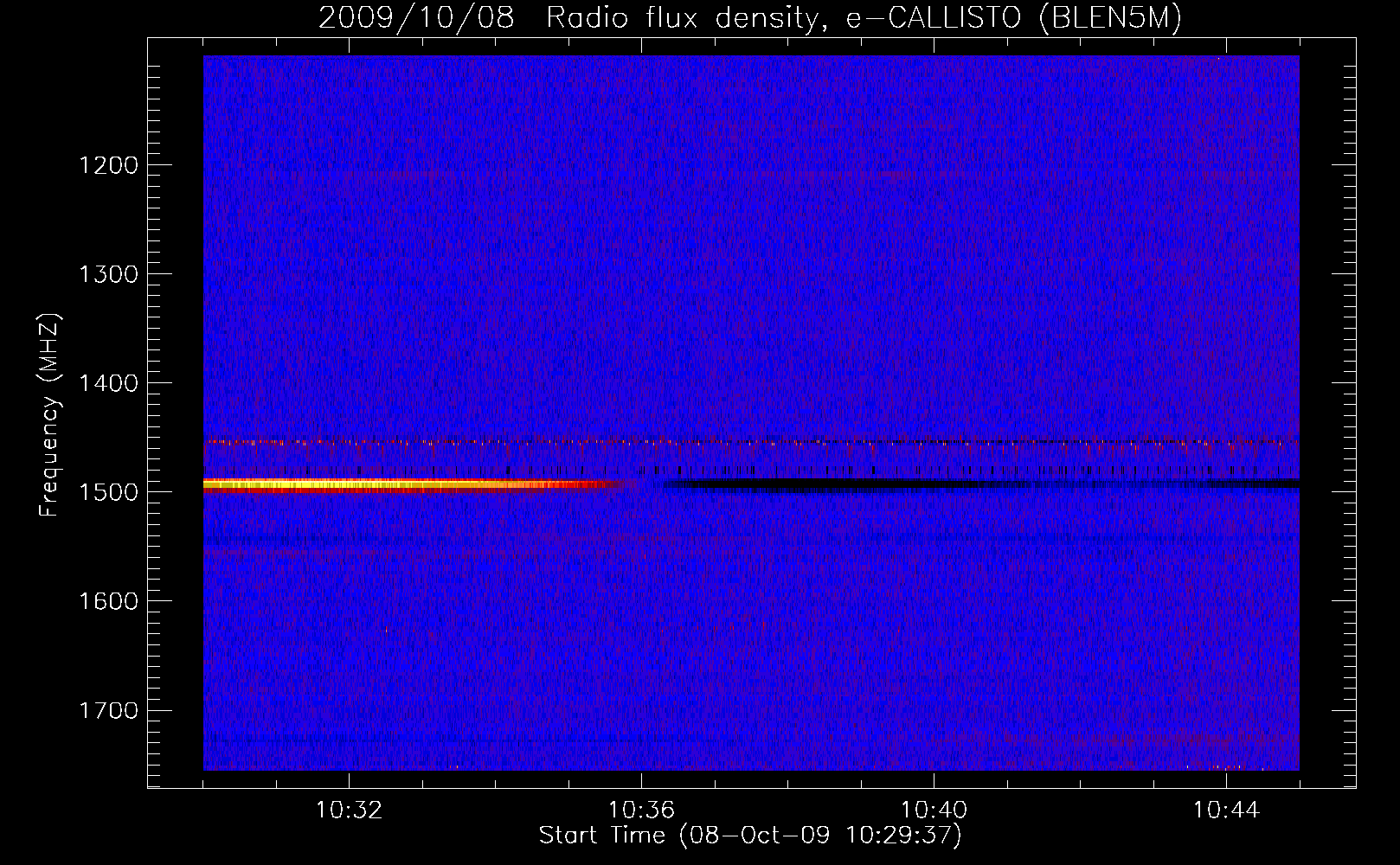This screenshot has width=1400, height=865.
Task: Click the 1500 frequency axis label
Action: click(108, 492)
